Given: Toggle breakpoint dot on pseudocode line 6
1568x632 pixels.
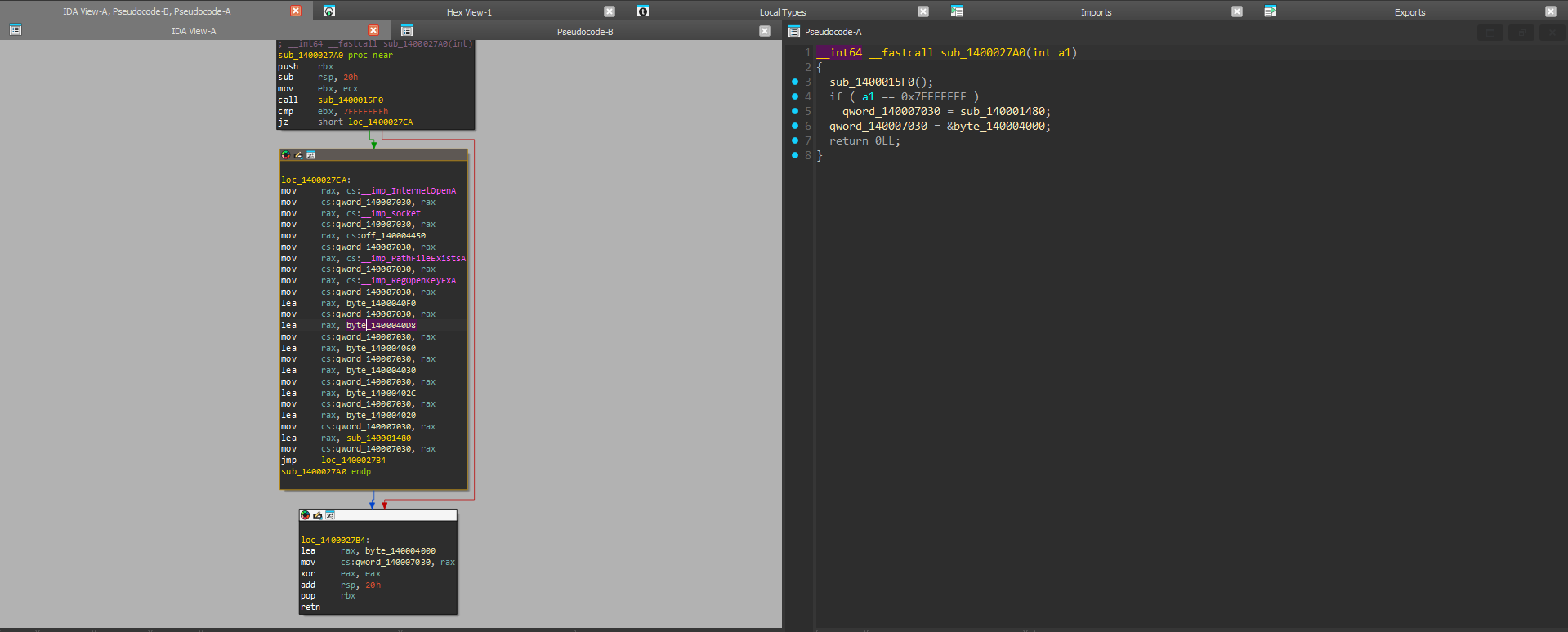Looking at the screenshot, I should [x=795, y=126].
